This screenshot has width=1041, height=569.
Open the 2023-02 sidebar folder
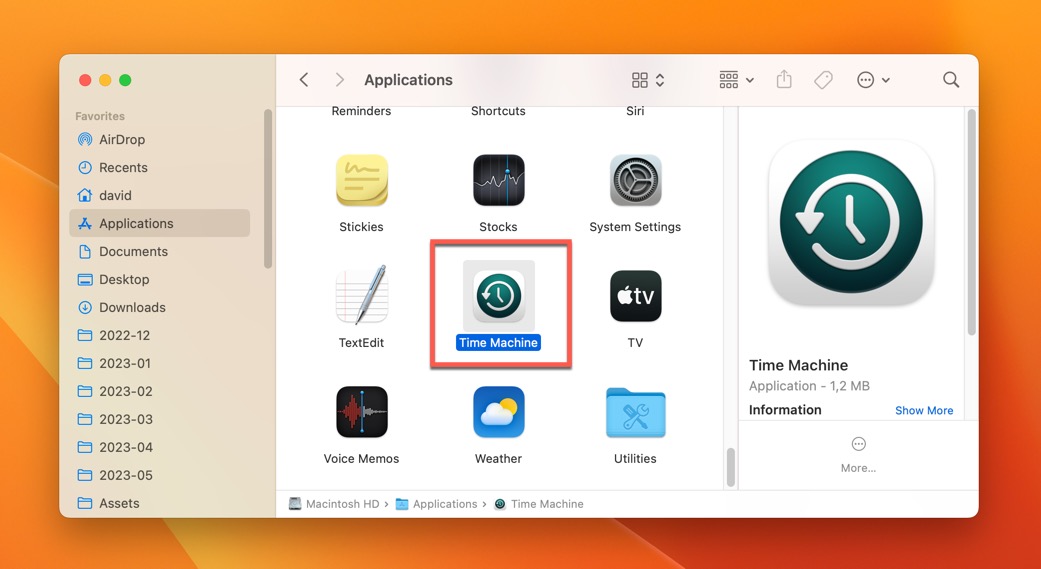[x=159, y=391]
